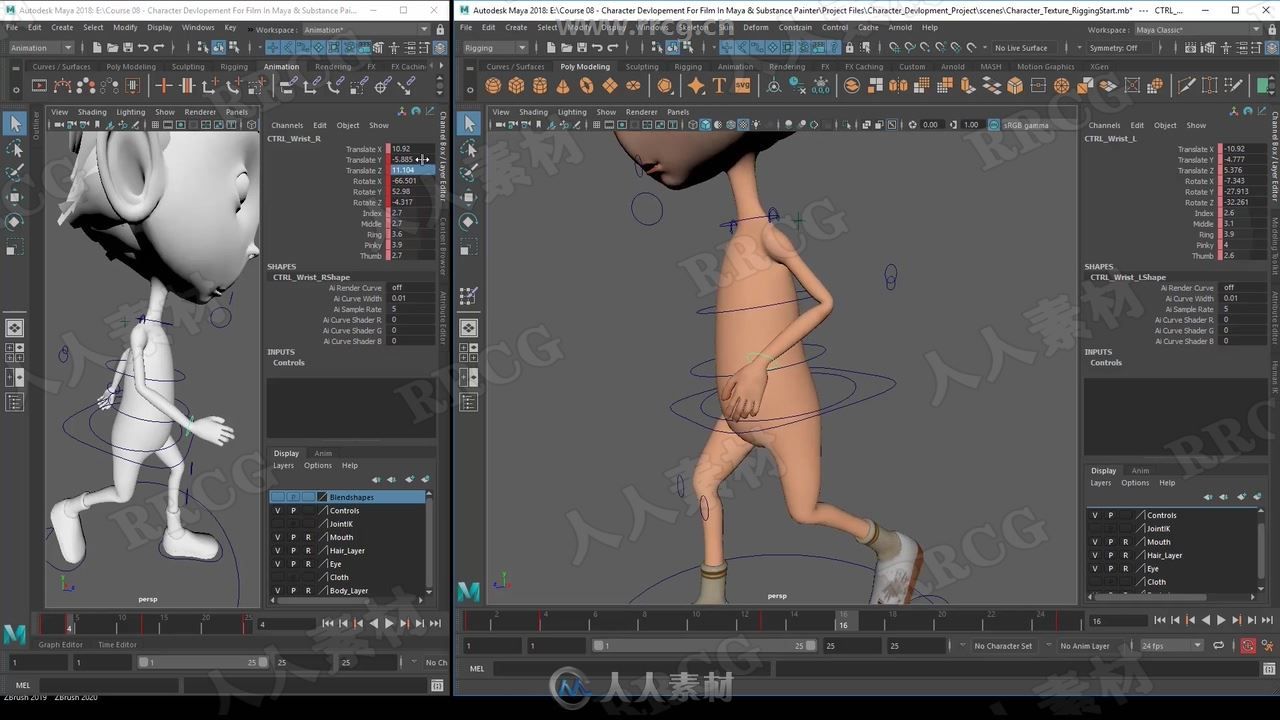
Task: Undo icon in right window toolbar
Action: pos(596,47)
